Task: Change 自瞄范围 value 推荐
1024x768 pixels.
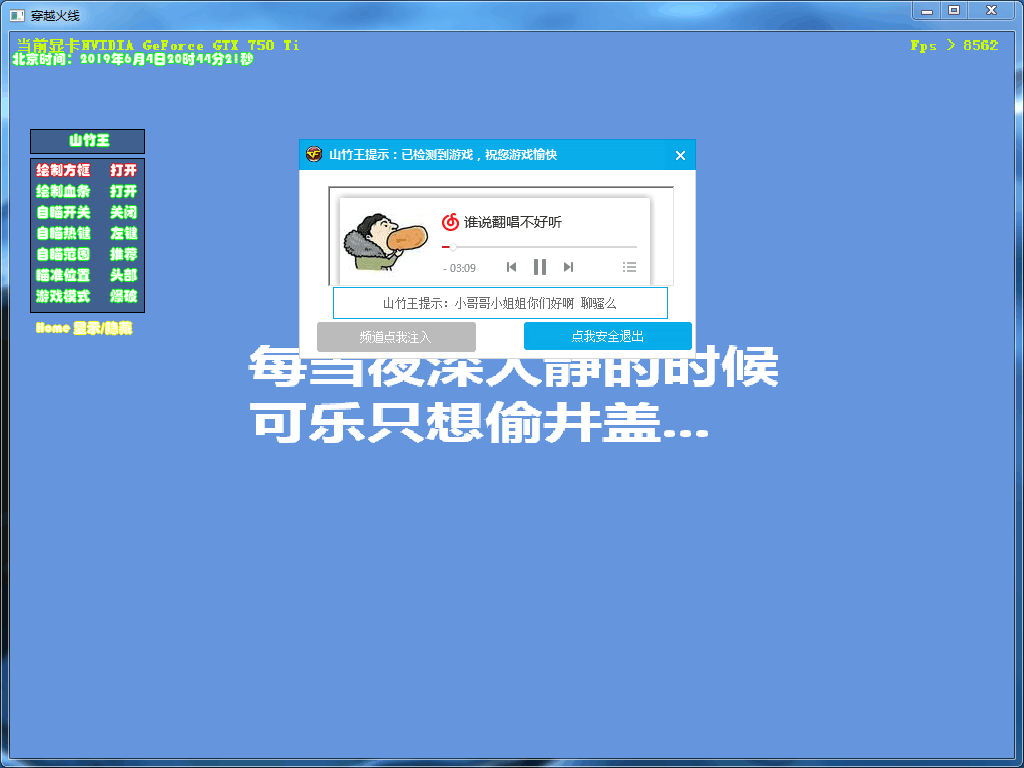Action: coord(123,254)
